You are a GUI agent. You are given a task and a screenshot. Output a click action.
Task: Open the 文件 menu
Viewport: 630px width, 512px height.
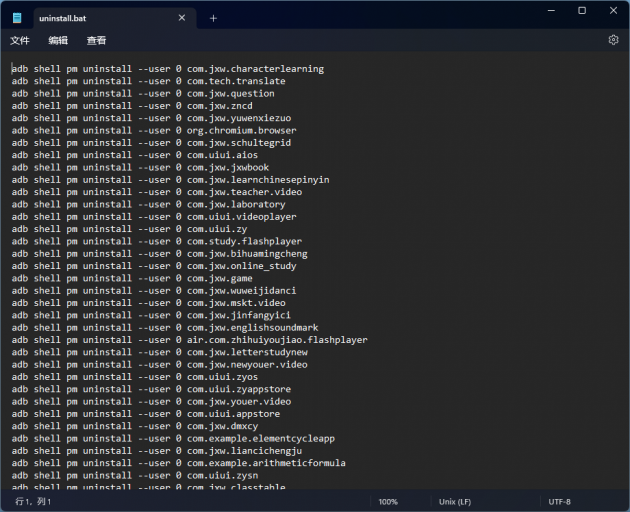click(x=20, y=40)
